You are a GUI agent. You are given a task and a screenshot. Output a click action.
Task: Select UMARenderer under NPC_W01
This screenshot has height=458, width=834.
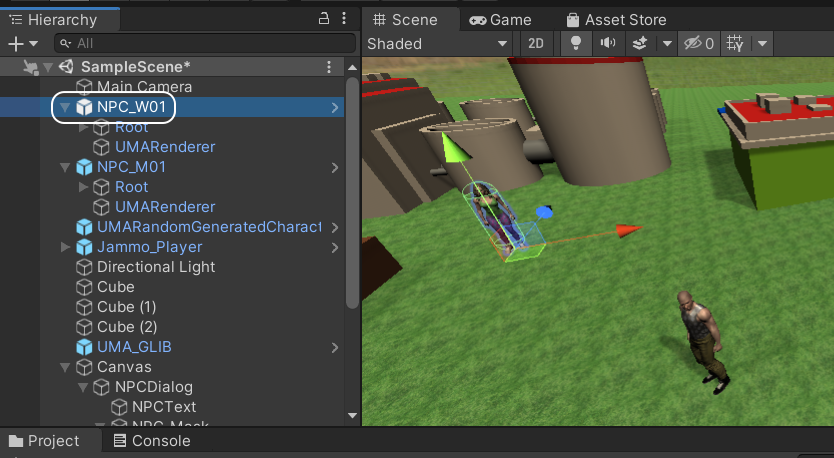(165, 147)
